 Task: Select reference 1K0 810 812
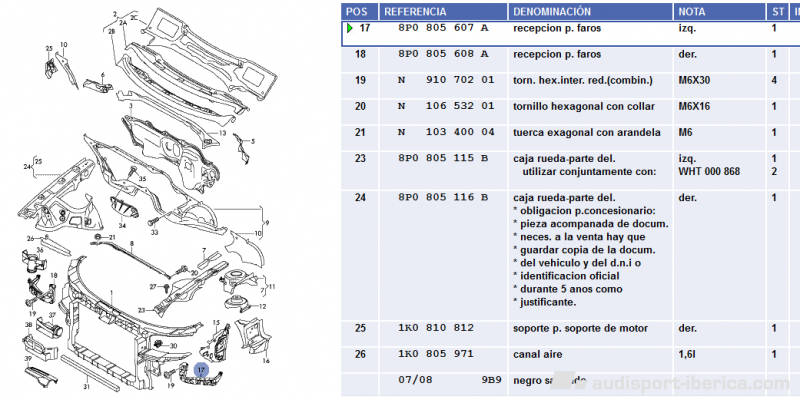436,328
